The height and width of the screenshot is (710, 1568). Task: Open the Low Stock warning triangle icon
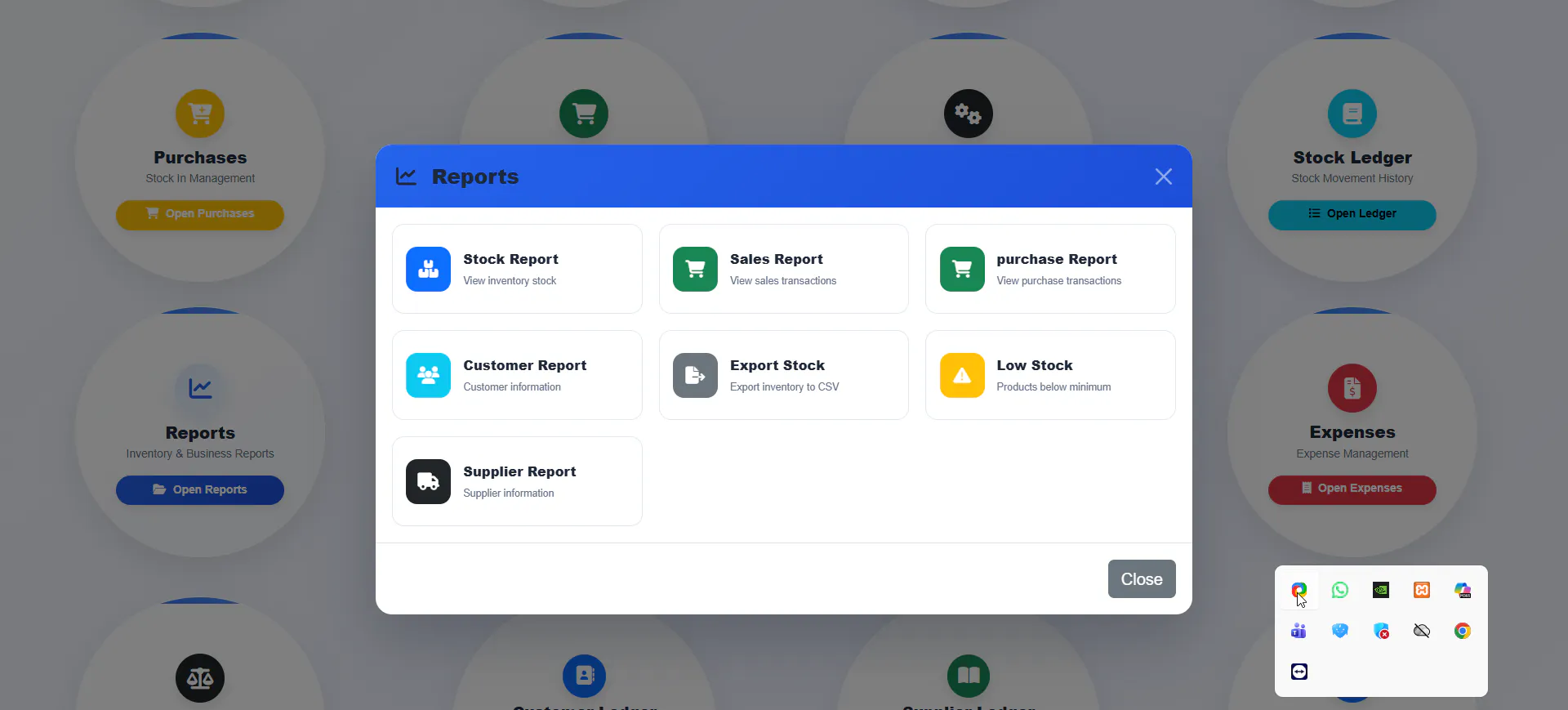tap(962, 375)
